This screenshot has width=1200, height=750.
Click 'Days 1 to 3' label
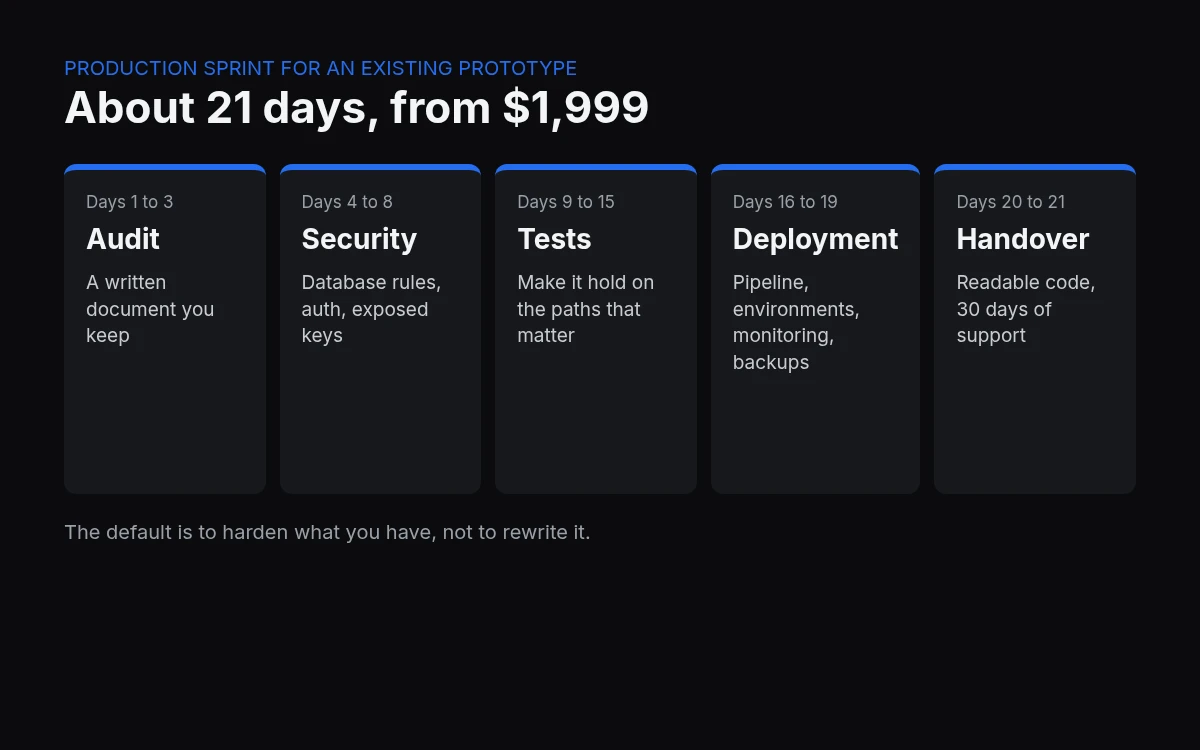[129, 202]
